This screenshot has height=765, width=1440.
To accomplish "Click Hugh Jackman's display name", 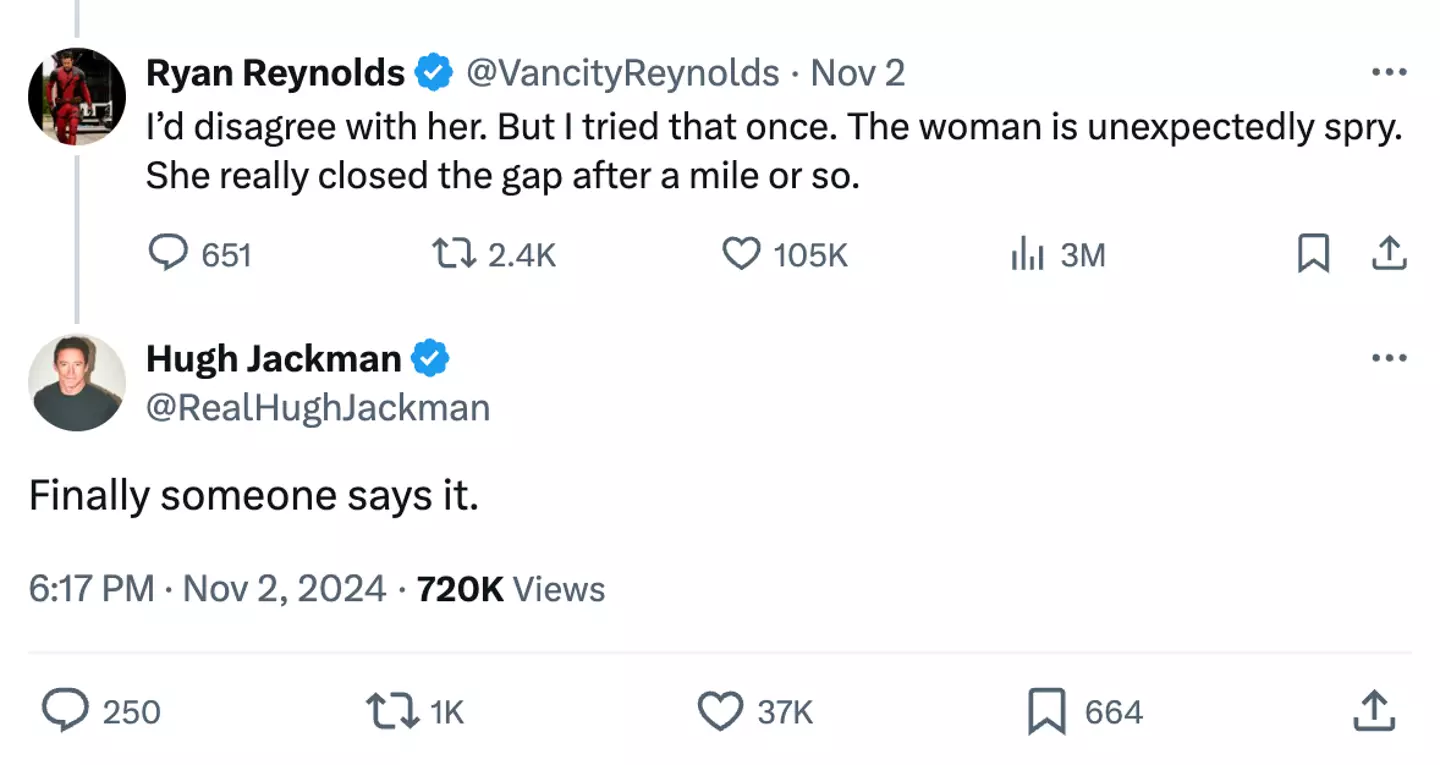I will pos(273,358).
